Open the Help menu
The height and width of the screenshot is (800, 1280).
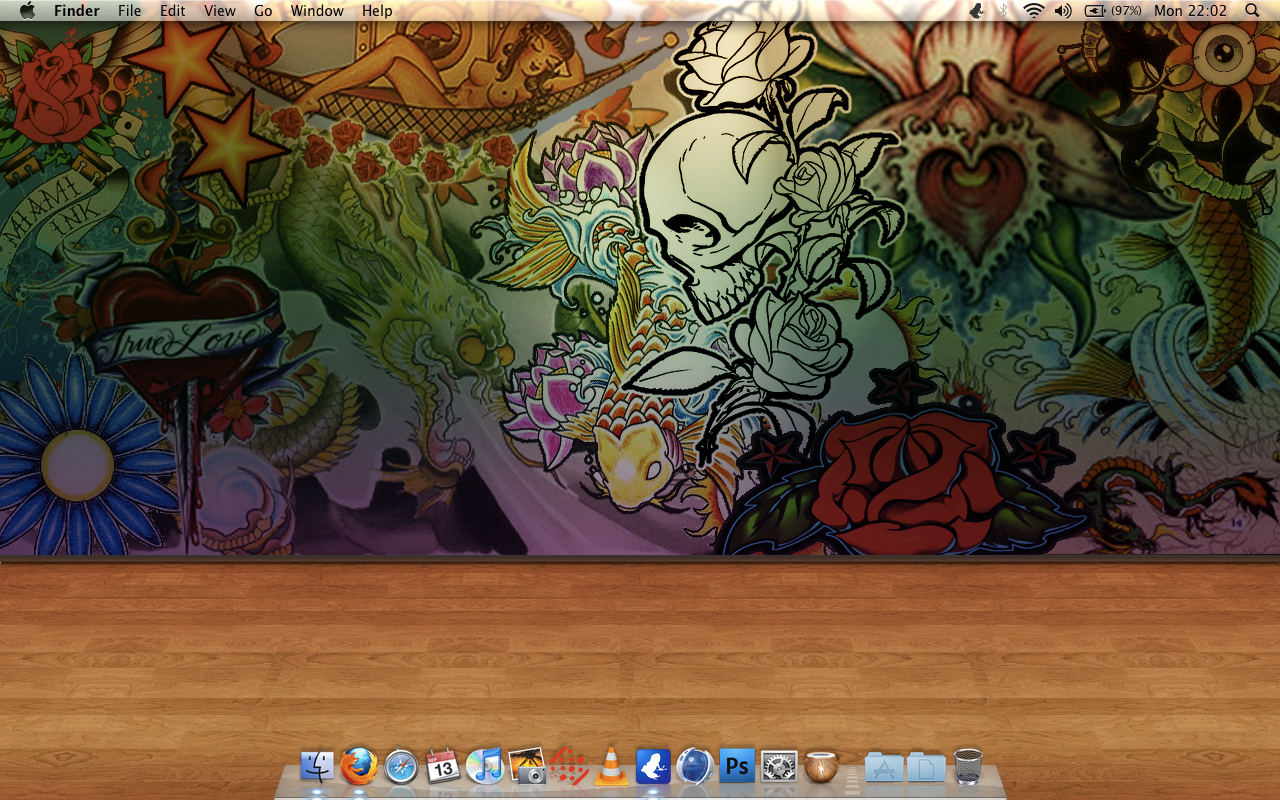(377, 11)
